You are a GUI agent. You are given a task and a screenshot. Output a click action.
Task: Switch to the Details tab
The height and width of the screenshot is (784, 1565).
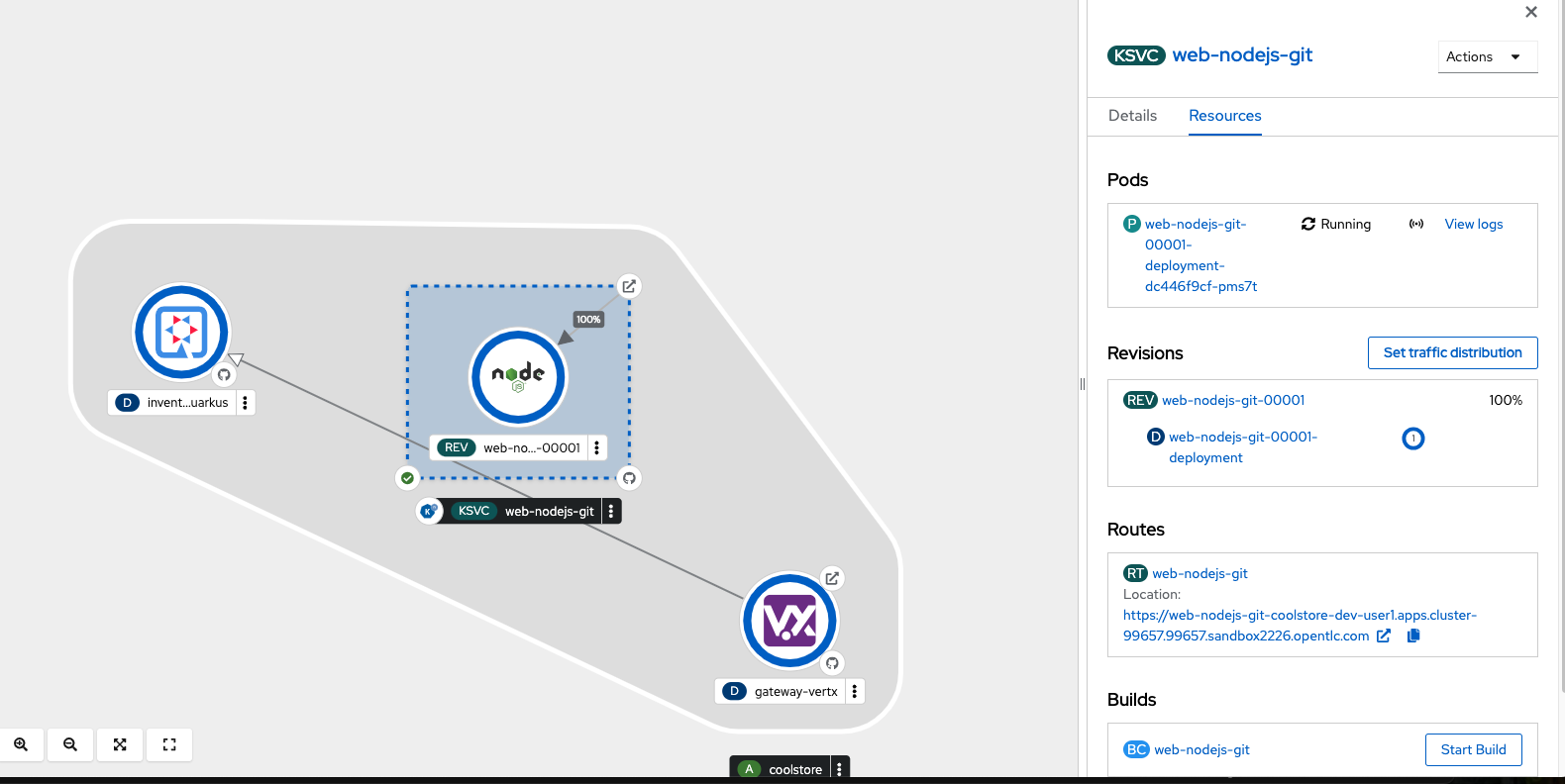[1132, 116]
